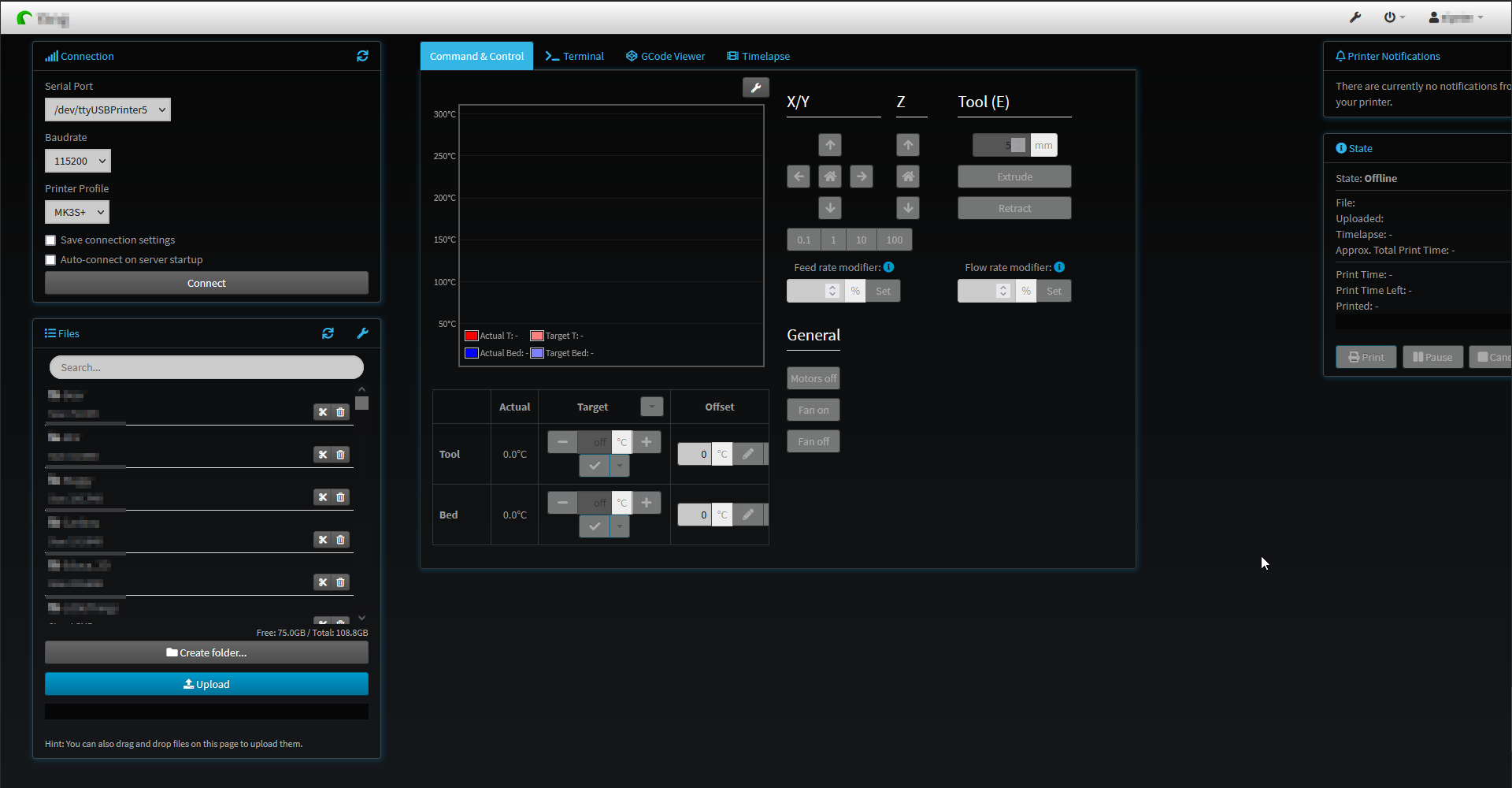Open the MK3S+ printer profile dropdown
The width and height of the screenshot is (1512, 788).
tap(76, 211)
